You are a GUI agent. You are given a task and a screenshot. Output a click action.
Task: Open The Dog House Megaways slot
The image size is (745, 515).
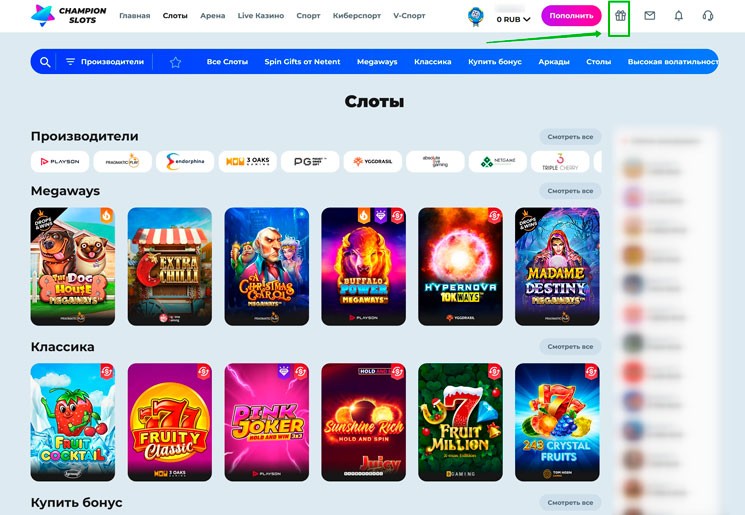pos(73,267)
